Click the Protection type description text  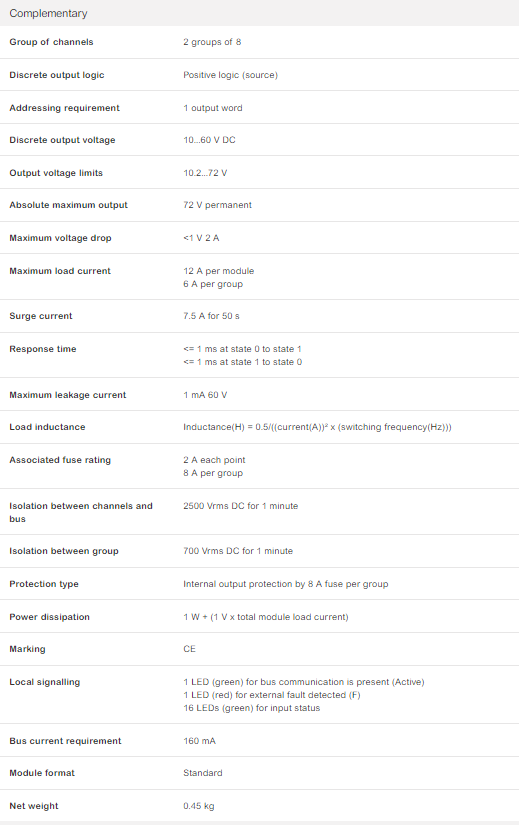[285, 584]
